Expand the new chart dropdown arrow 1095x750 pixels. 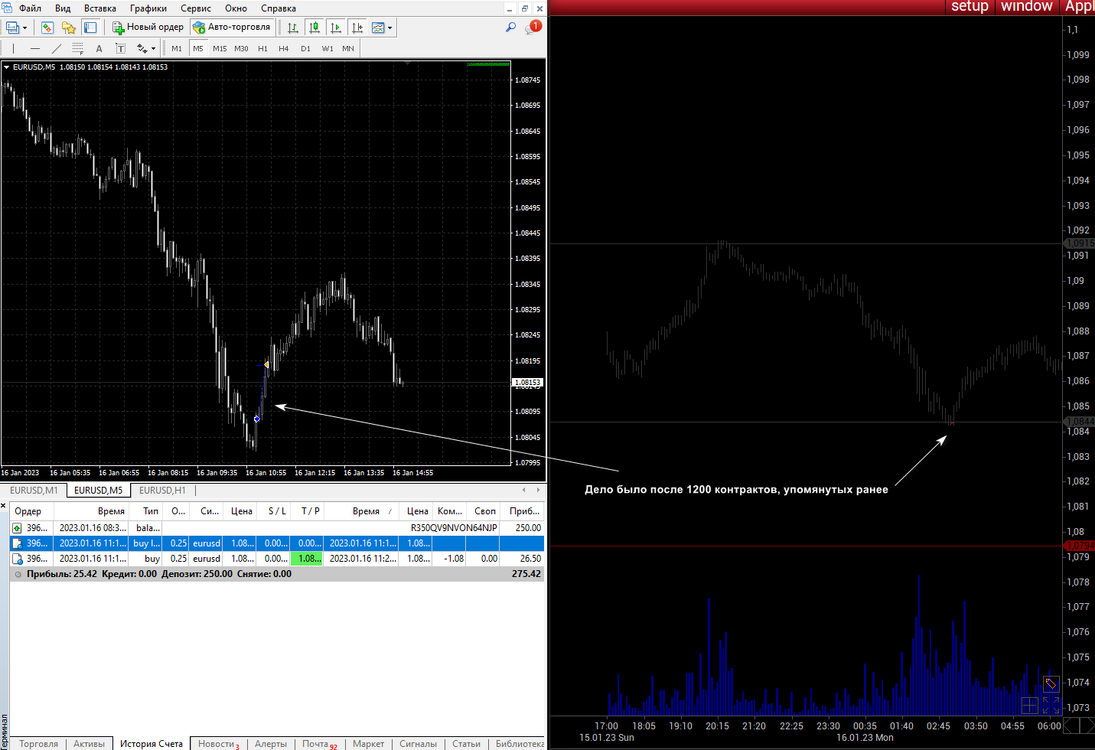(x=24, y=28)
